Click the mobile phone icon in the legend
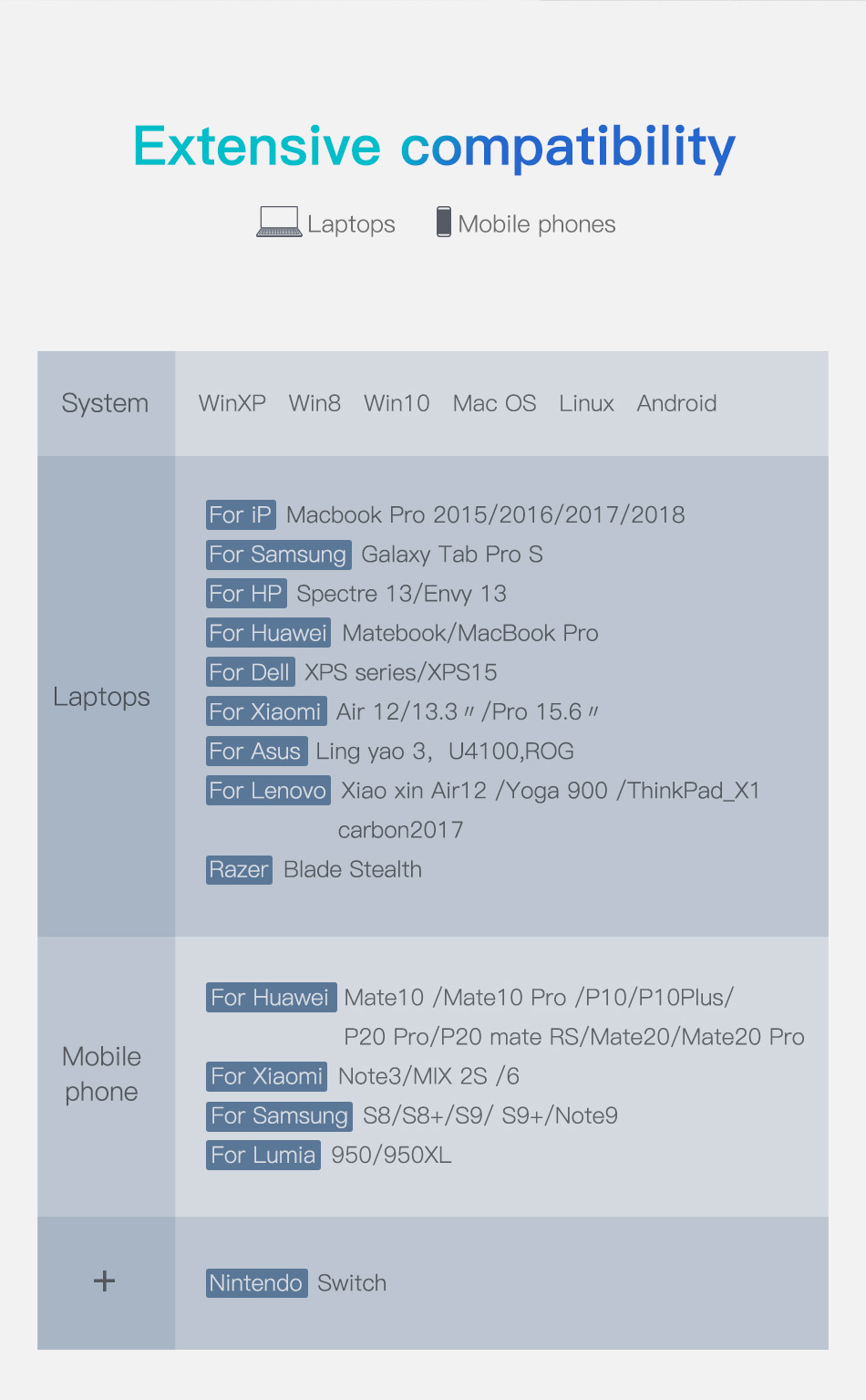This screenshot has height=1400, width=866. point(444,222)
